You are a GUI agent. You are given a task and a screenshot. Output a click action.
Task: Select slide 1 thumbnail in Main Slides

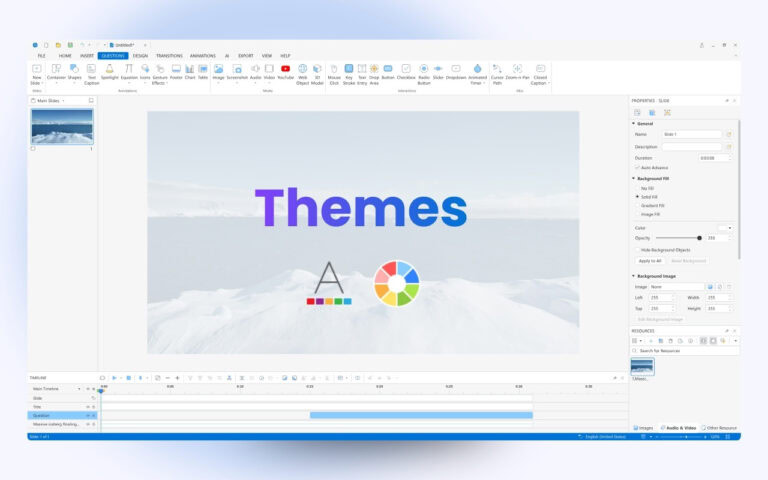(x=62, y=126)
